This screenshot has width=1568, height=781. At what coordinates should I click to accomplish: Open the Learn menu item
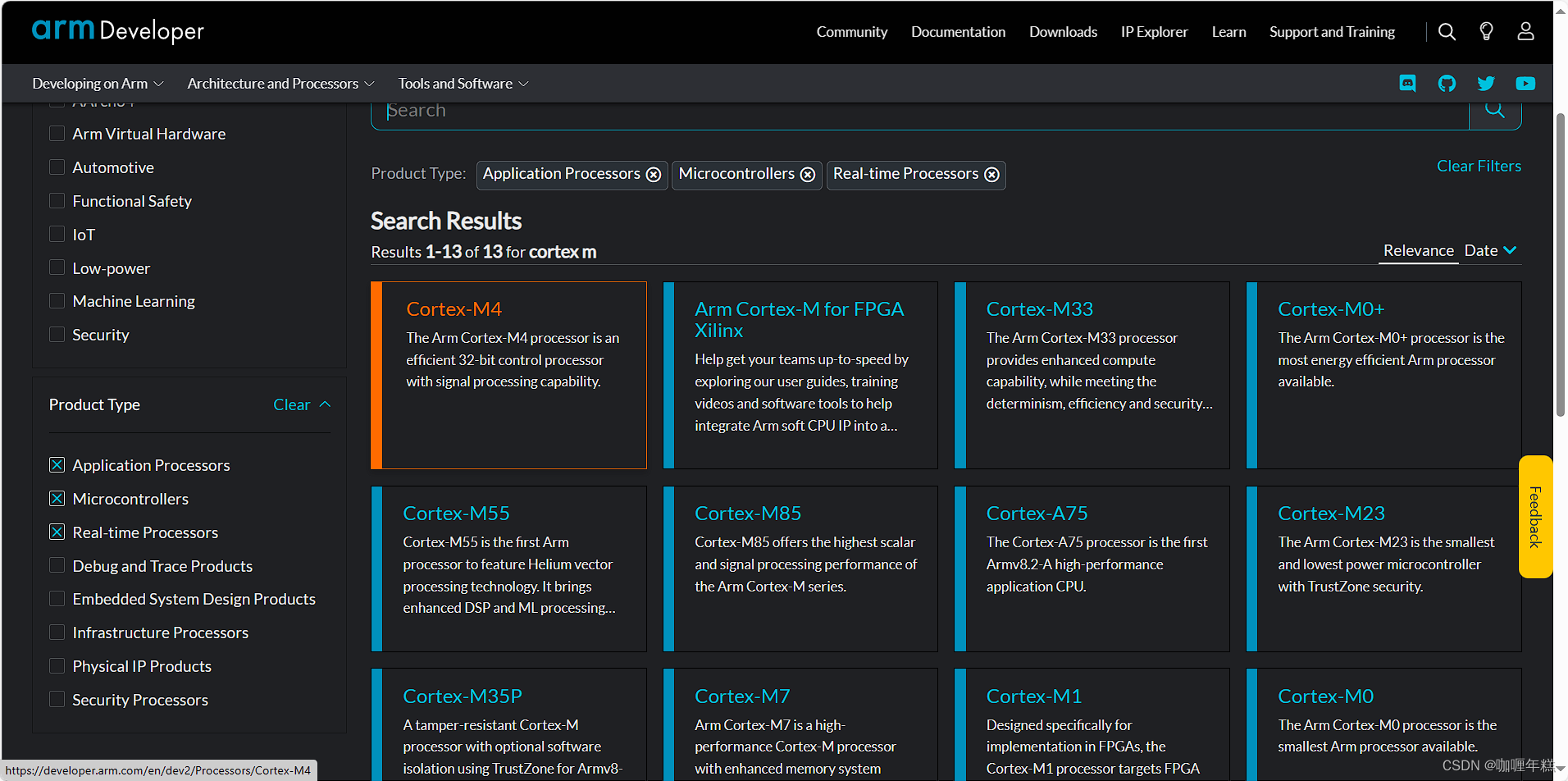(1228, 32)
